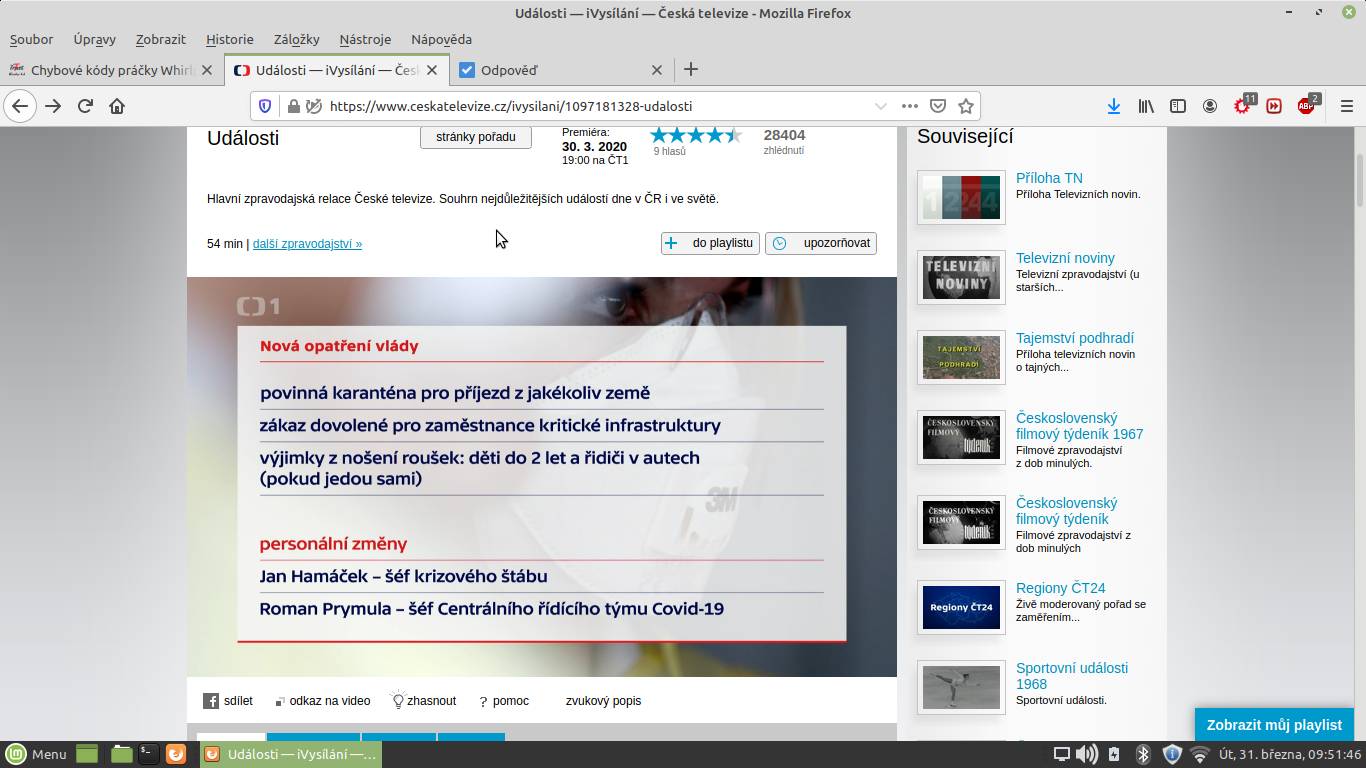This screenshot has width=1366, height=768.
Task: Open 'Československý filmový týdeník 1967' link
Action: [1079, 426]
